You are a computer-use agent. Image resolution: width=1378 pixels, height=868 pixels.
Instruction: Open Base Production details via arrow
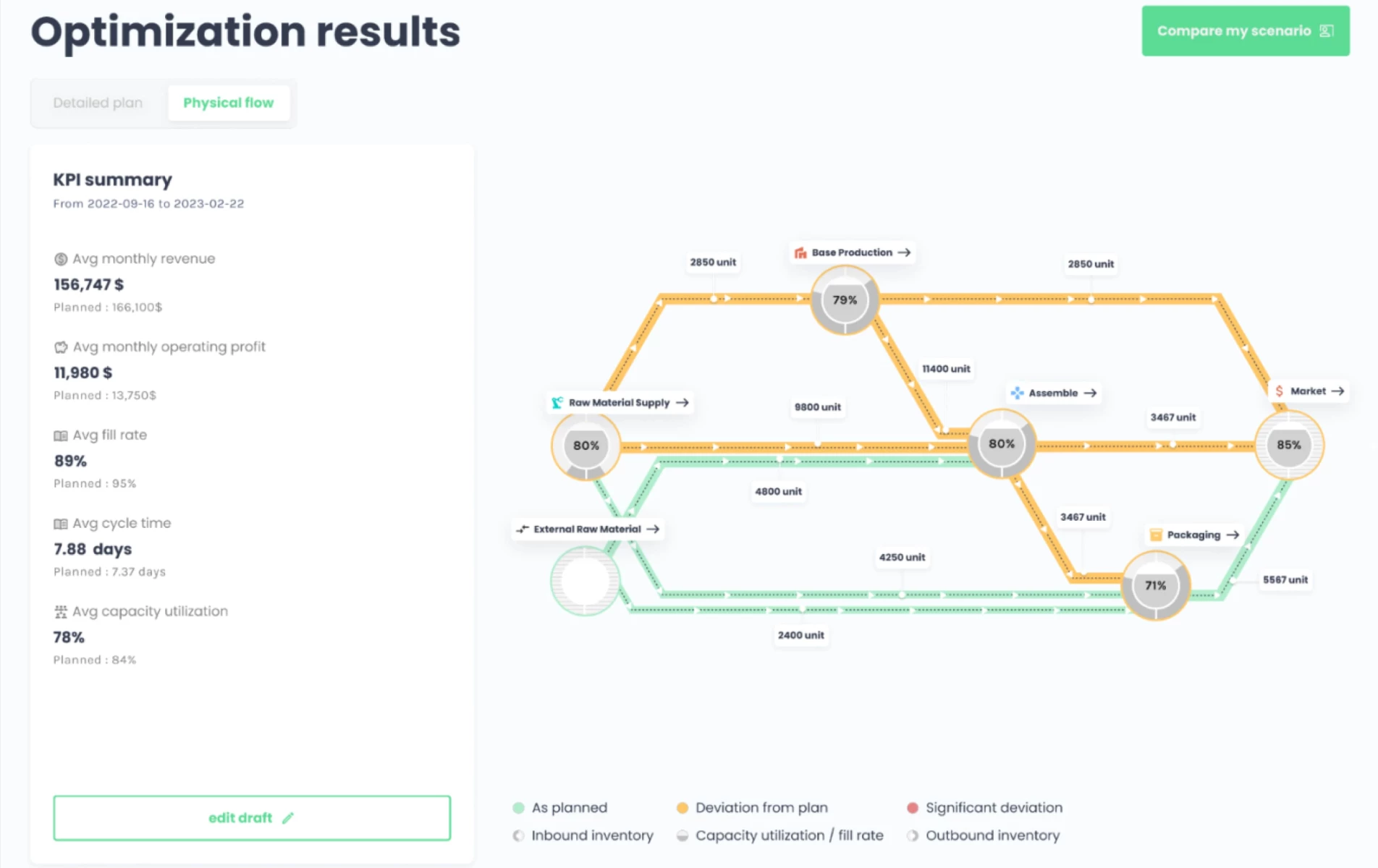click(x=904, y=252)
